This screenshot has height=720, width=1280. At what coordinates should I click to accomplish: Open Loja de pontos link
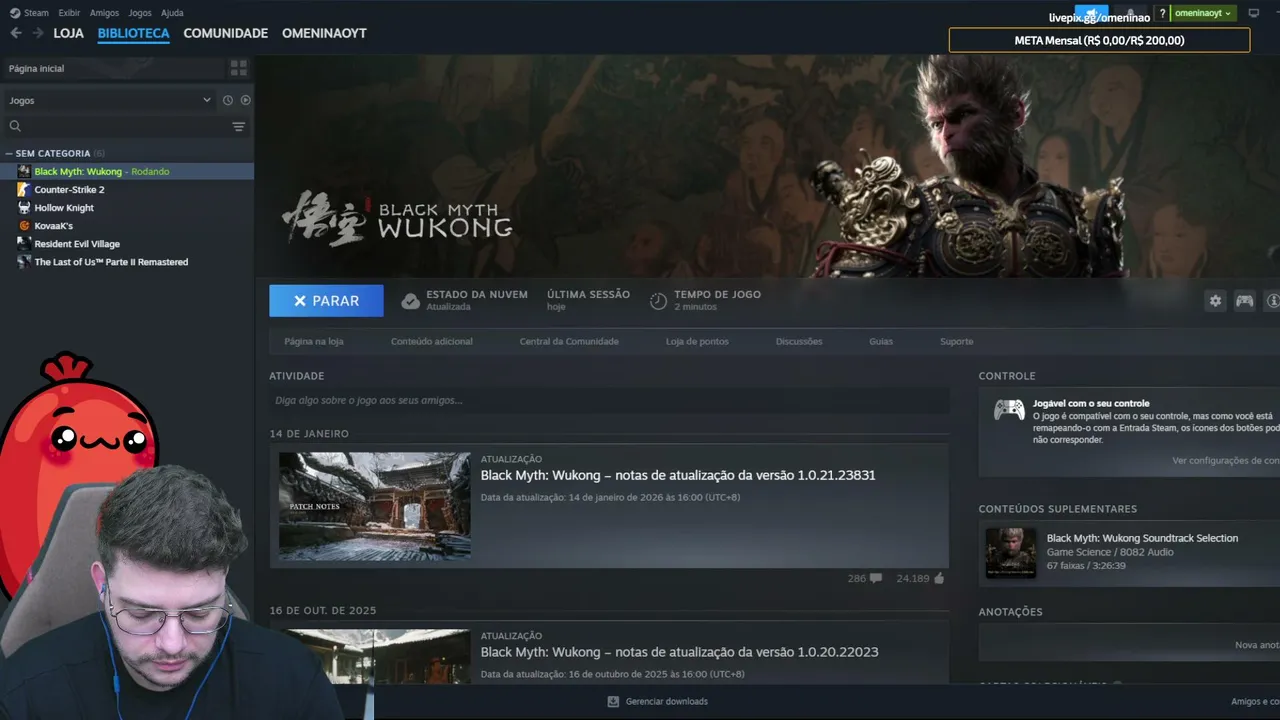point(697,341)
